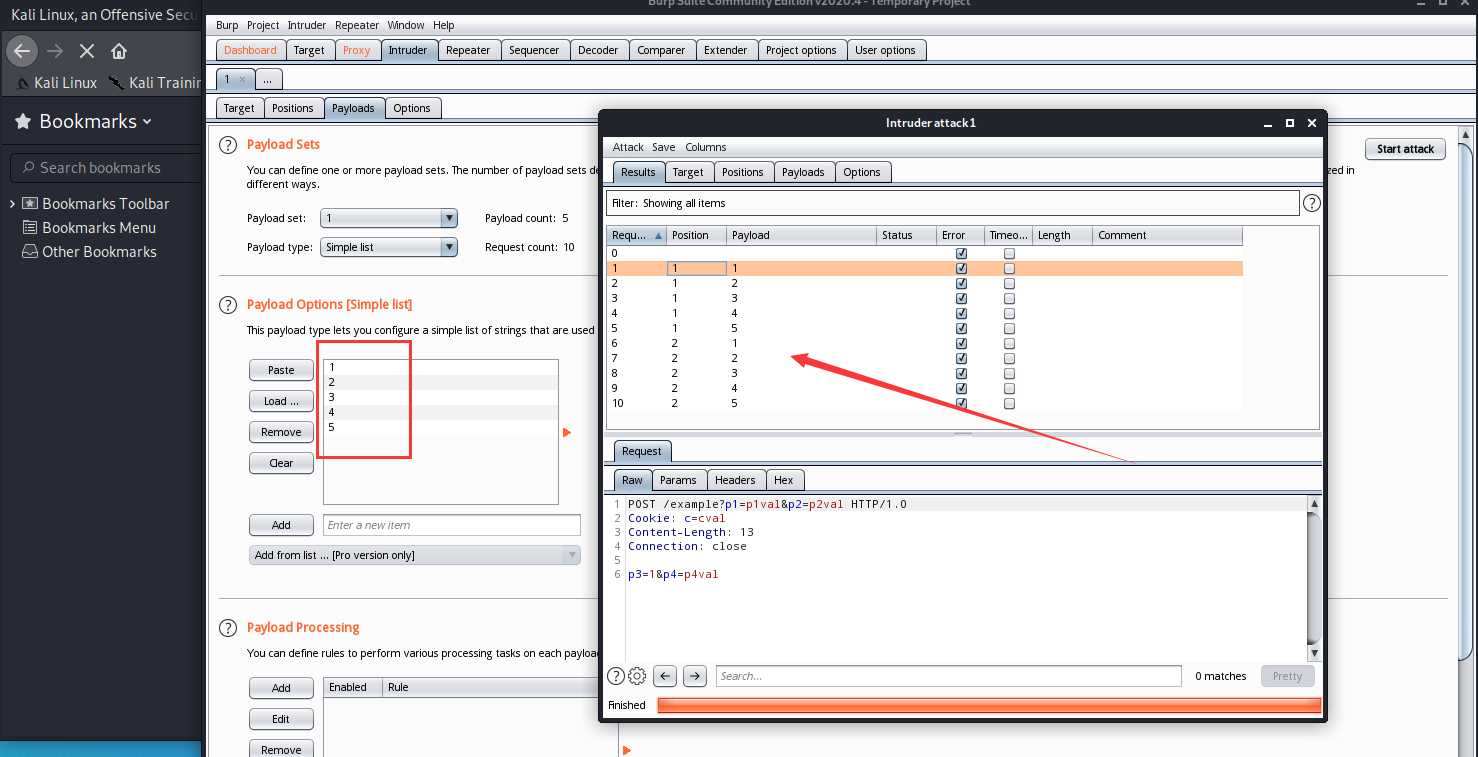Focus the 'Enter a new item' field
This screenshot has height=757, width=1478.
click(x=451, y=525)
